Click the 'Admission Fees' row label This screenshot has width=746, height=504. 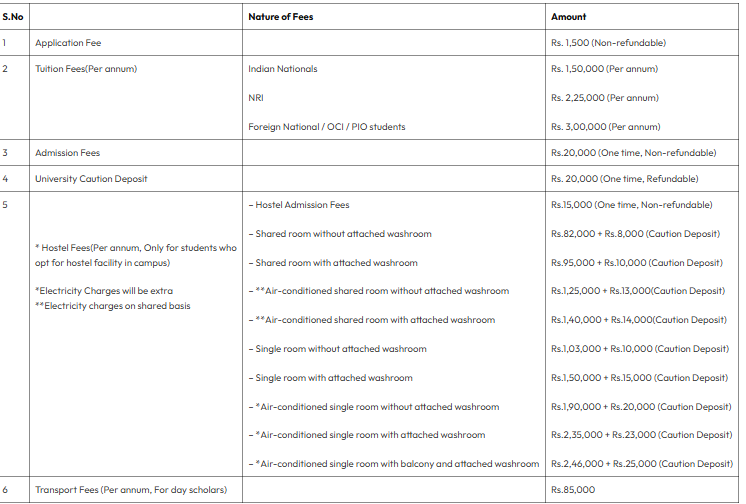pos(68,153)
